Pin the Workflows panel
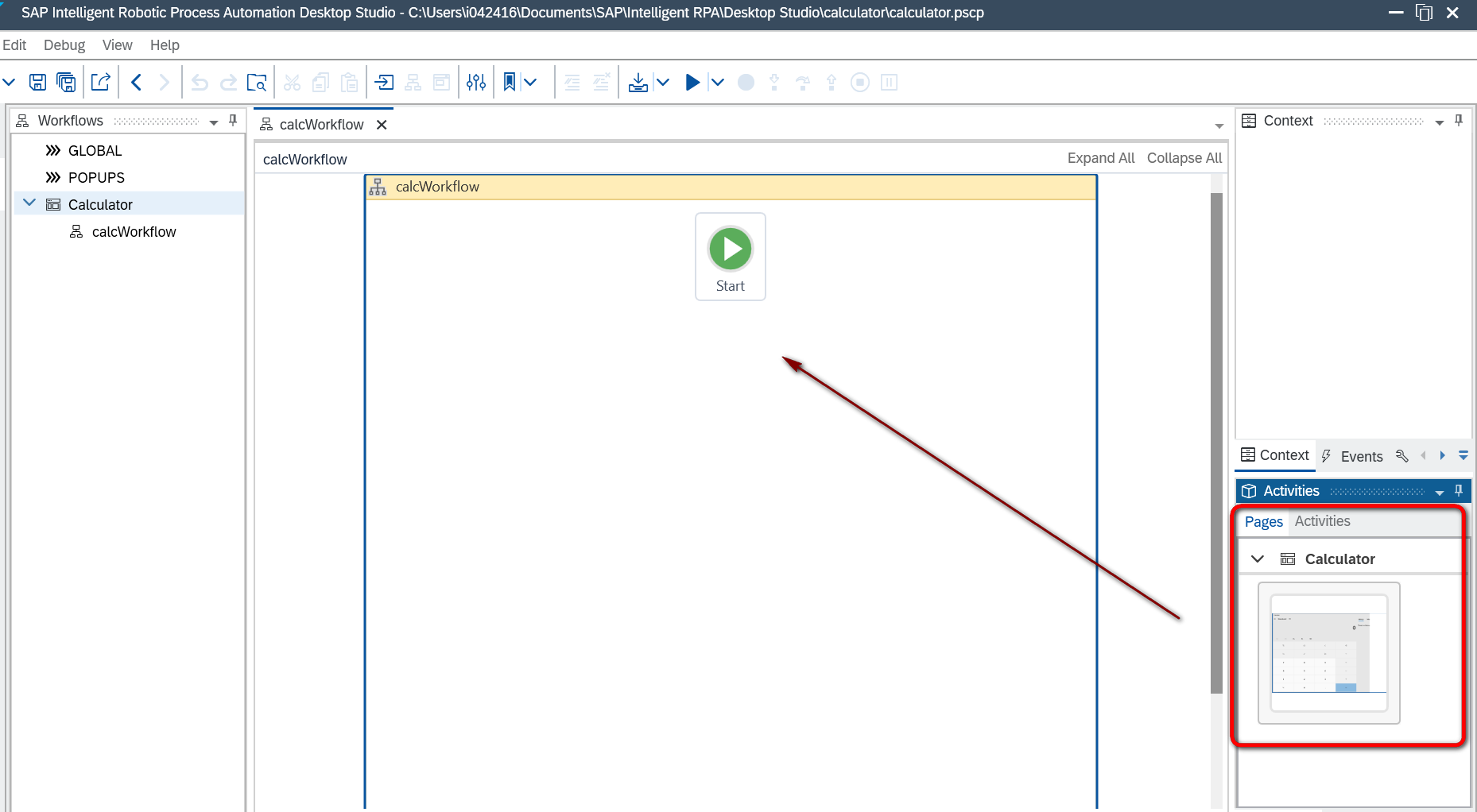Image resolution: width=1477 pixels, height=812 pixels. (x=233, y=120)
